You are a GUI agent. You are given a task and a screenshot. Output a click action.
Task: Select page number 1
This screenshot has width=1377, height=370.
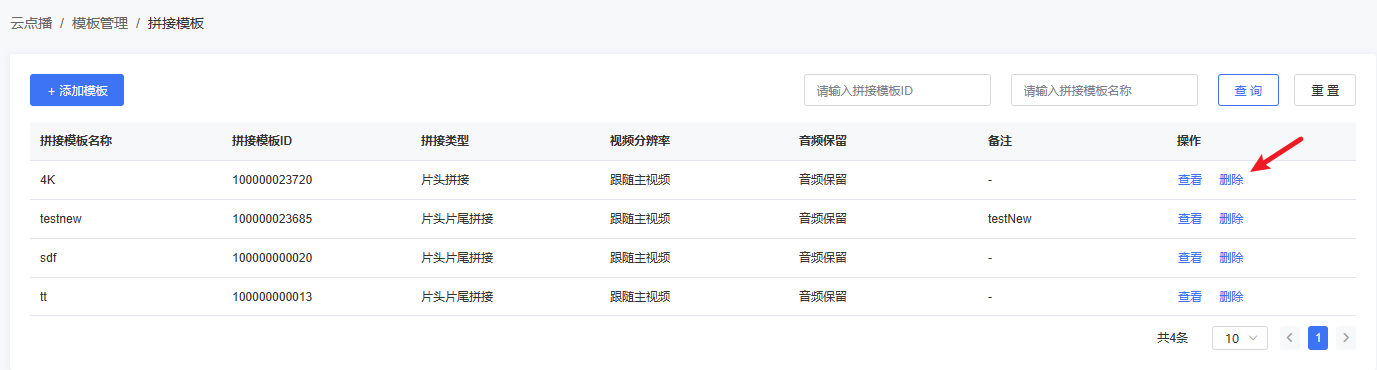pos(1318,338)
